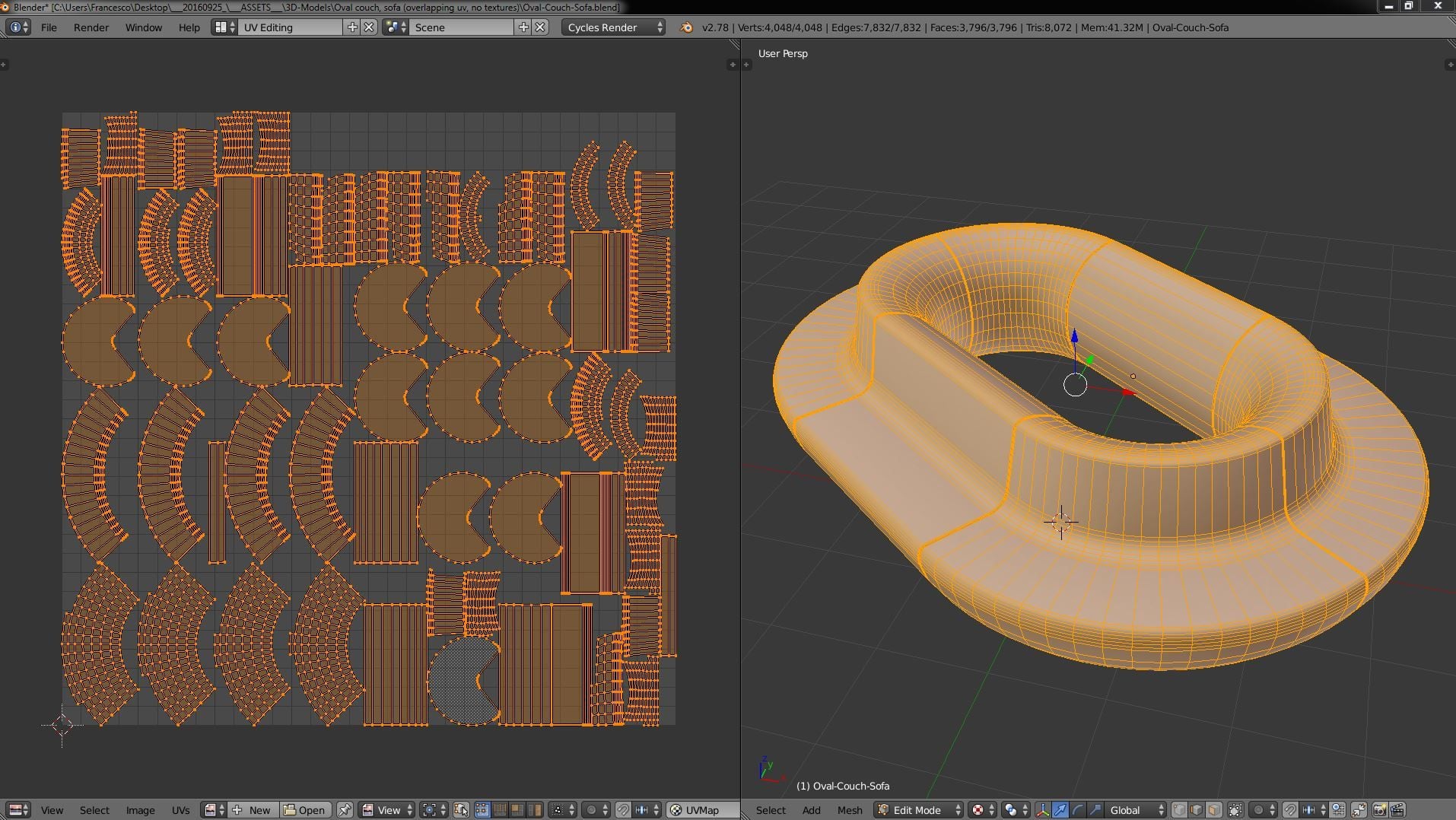Open 3D view pivot point selector

[x=1016, y=810]
